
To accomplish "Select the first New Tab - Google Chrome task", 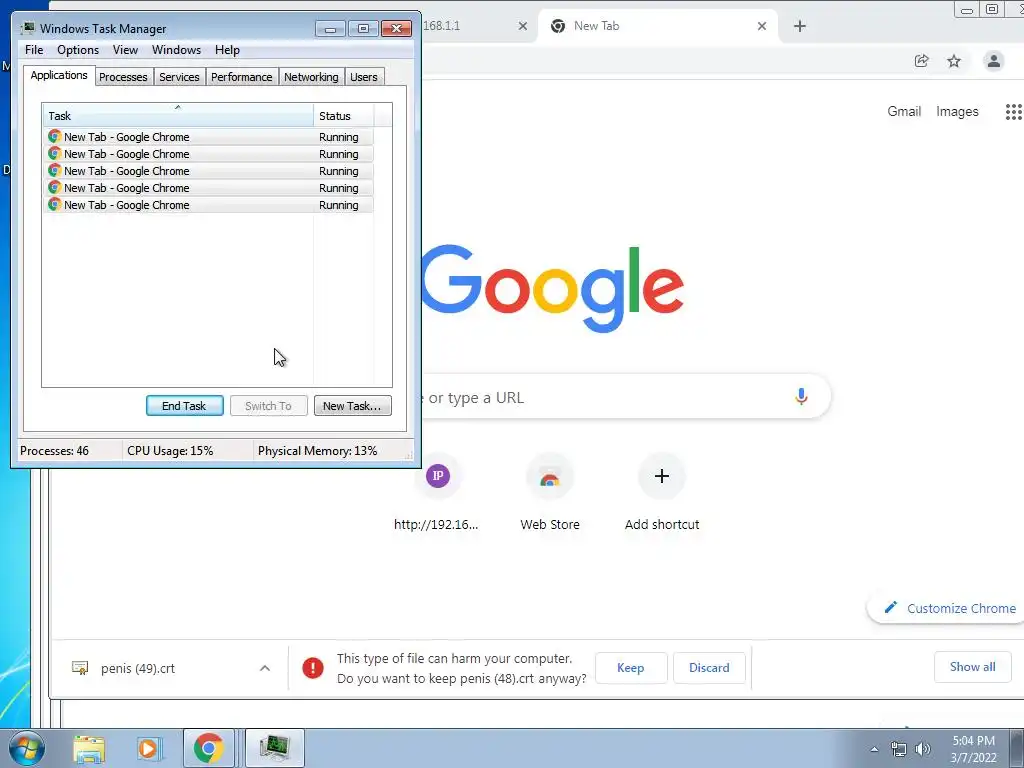I will point(209,136).
